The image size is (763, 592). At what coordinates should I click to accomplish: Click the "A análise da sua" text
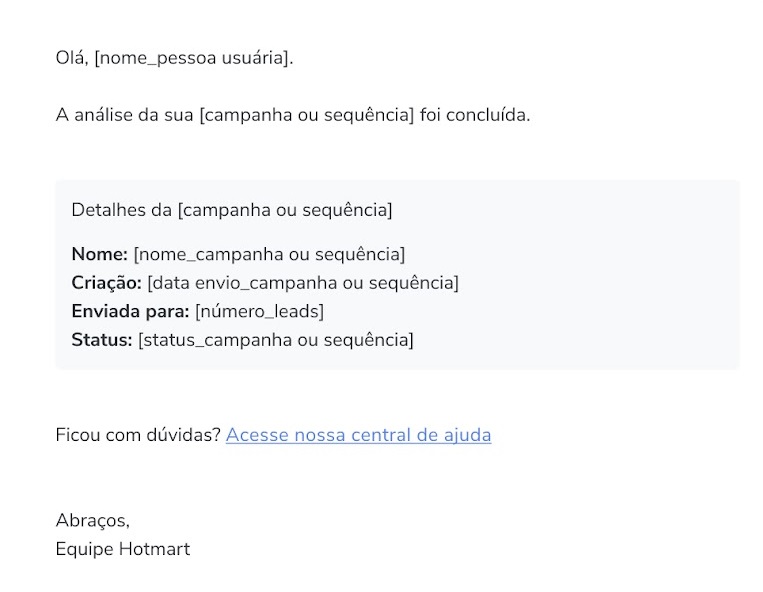tap(125, 115)
